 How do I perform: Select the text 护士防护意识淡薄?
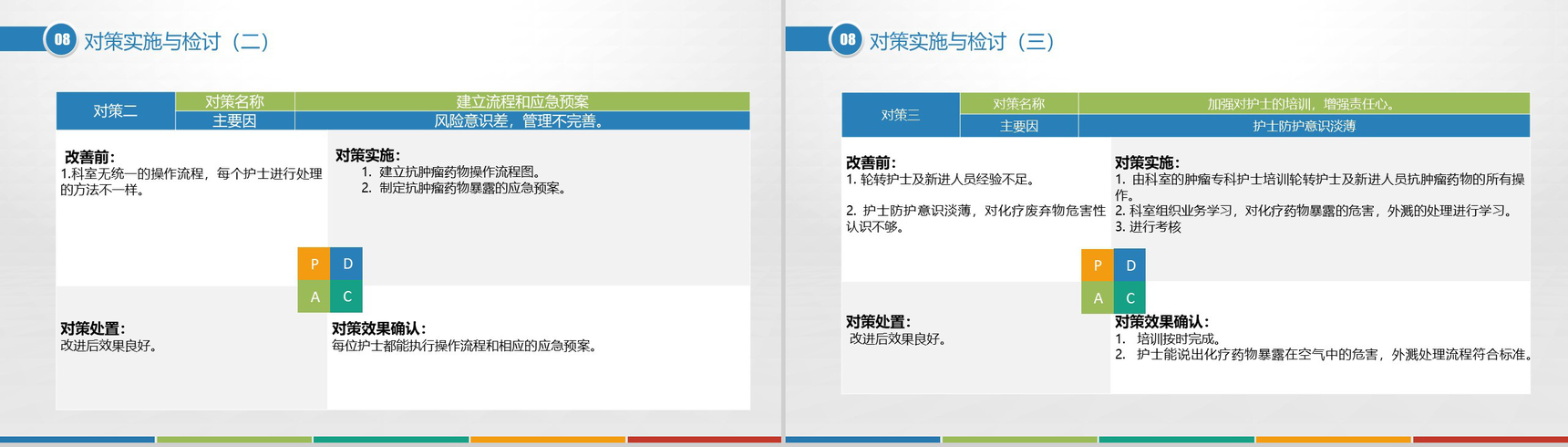click(1304, 126)
